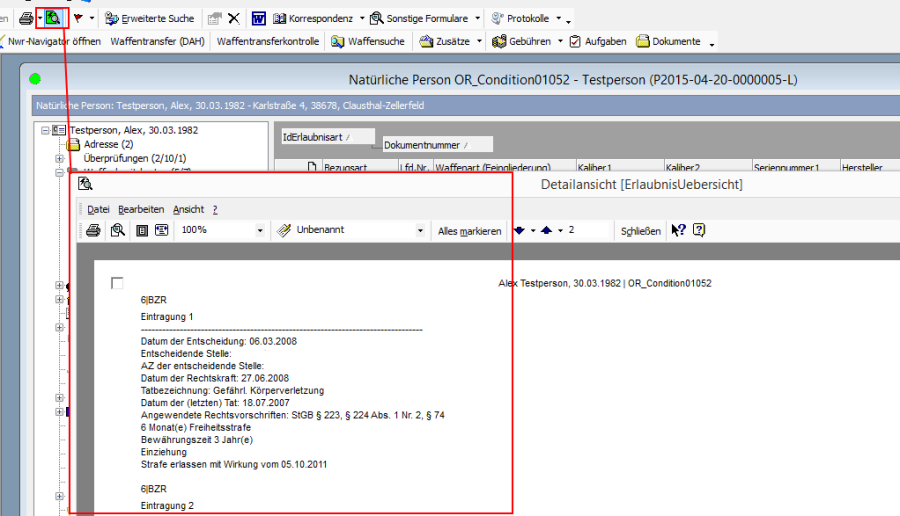Click the printer icon in main toolbar
This screenshot has height=516, width=900.
point(26,18)
